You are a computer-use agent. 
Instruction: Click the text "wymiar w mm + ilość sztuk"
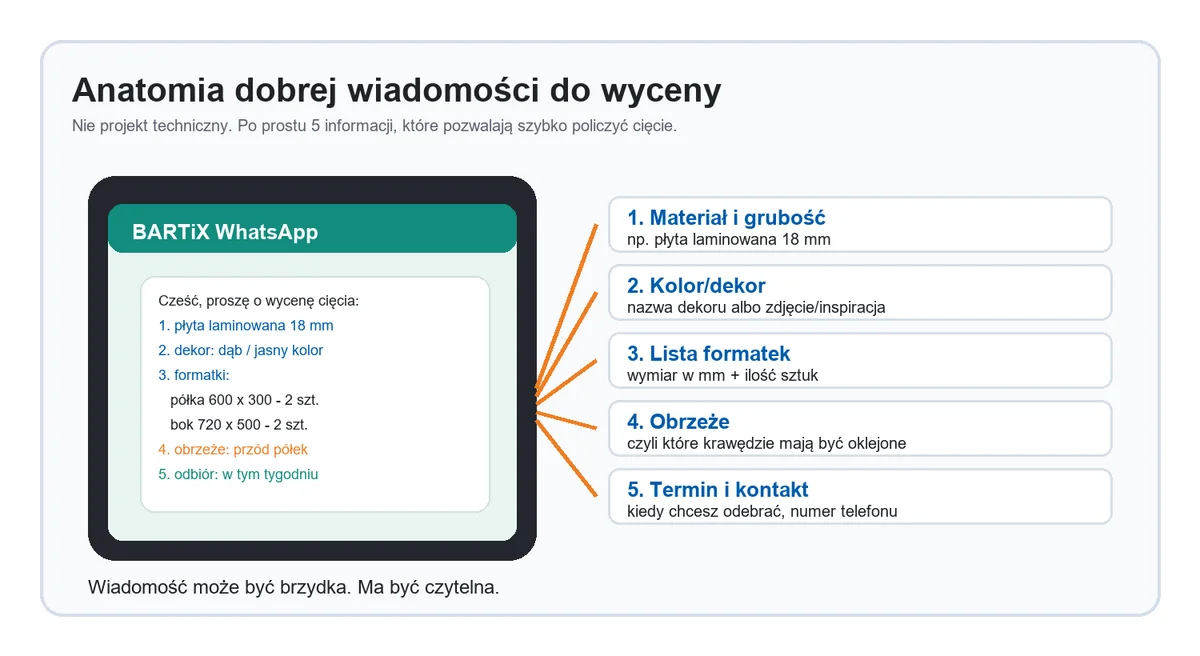(723, 376)
